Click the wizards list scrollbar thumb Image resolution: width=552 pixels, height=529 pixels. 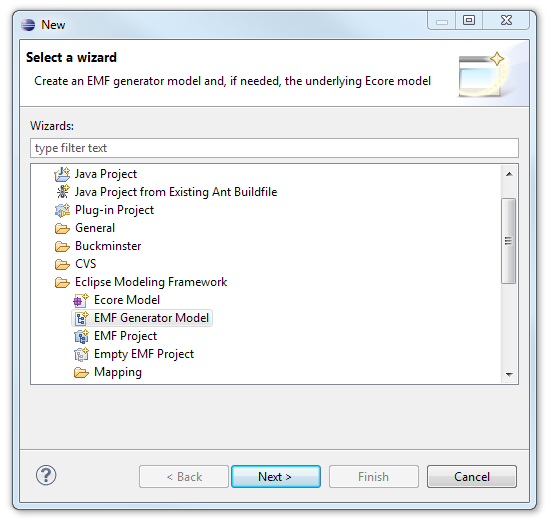click(509, 241)
